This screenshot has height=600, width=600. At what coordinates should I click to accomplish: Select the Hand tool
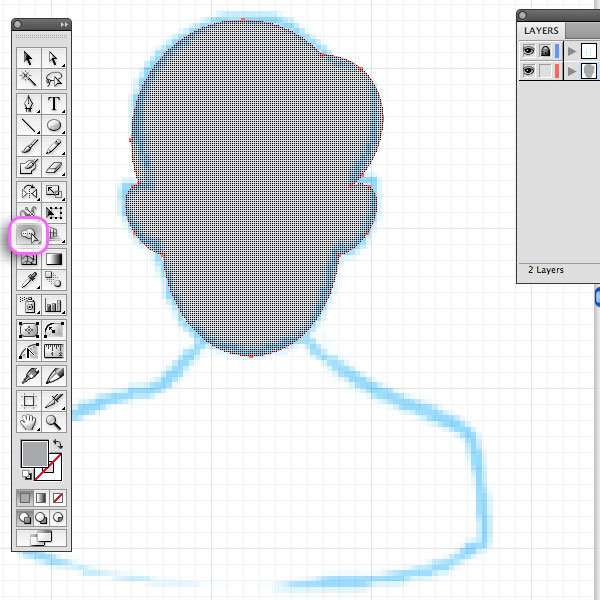(28, 422)
